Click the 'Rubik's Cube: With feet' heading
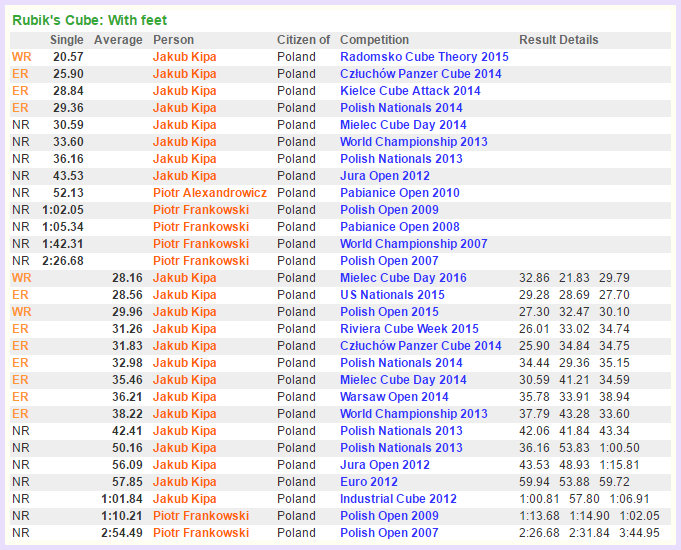 (89, 20)
